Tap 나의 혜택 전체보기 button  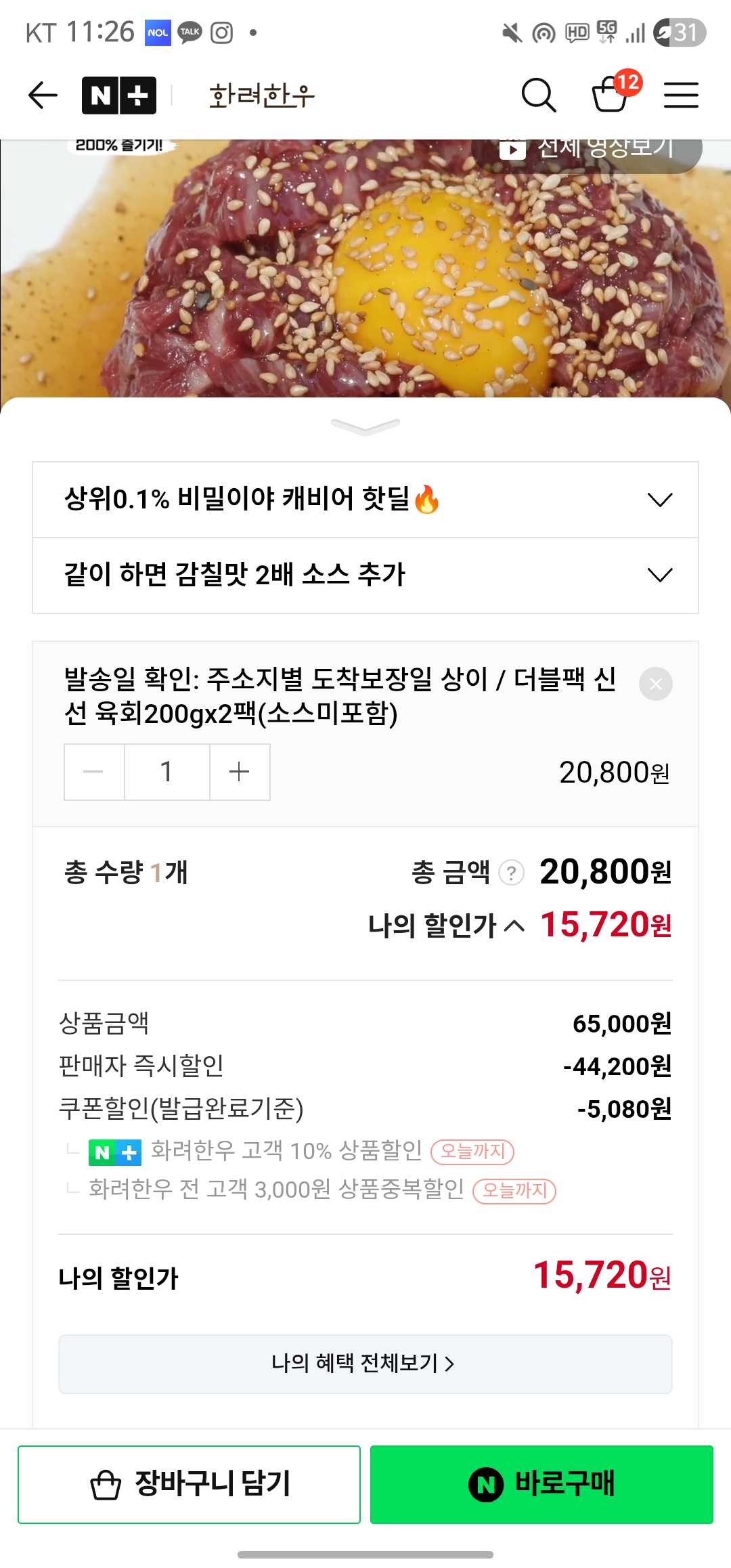click(365, 1364)
